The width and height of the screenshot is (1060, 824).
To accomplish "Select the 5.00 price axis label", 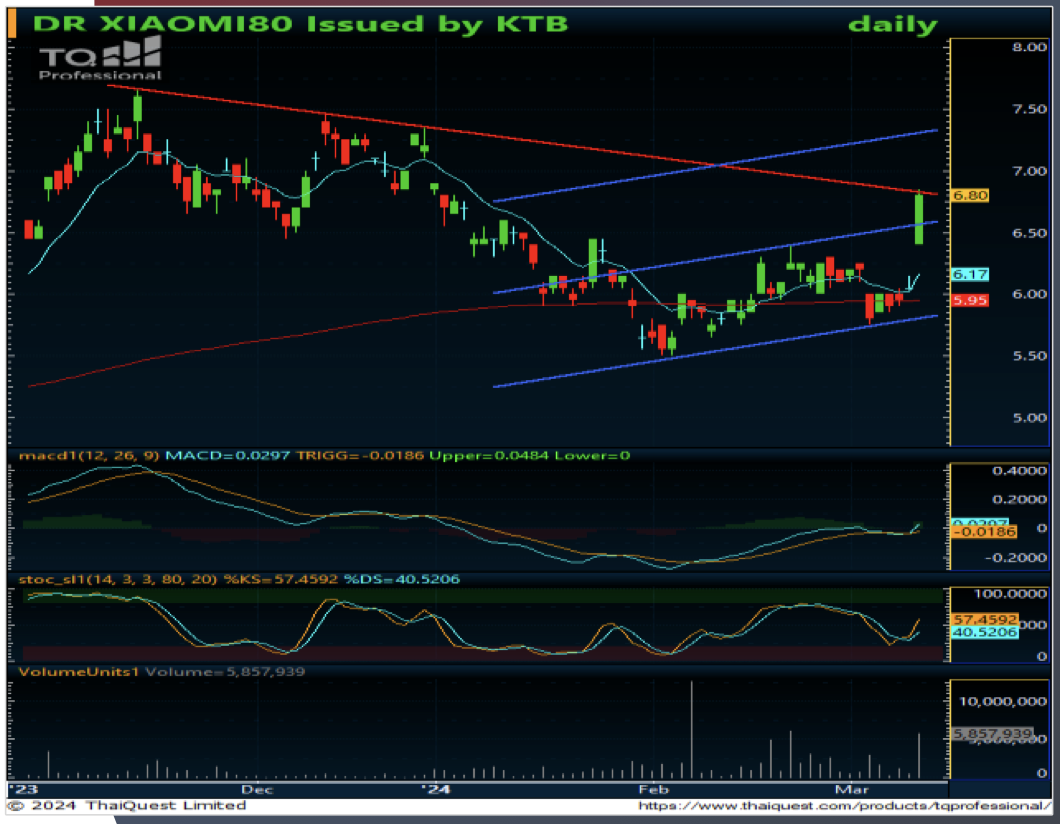I will point(1029,418).
